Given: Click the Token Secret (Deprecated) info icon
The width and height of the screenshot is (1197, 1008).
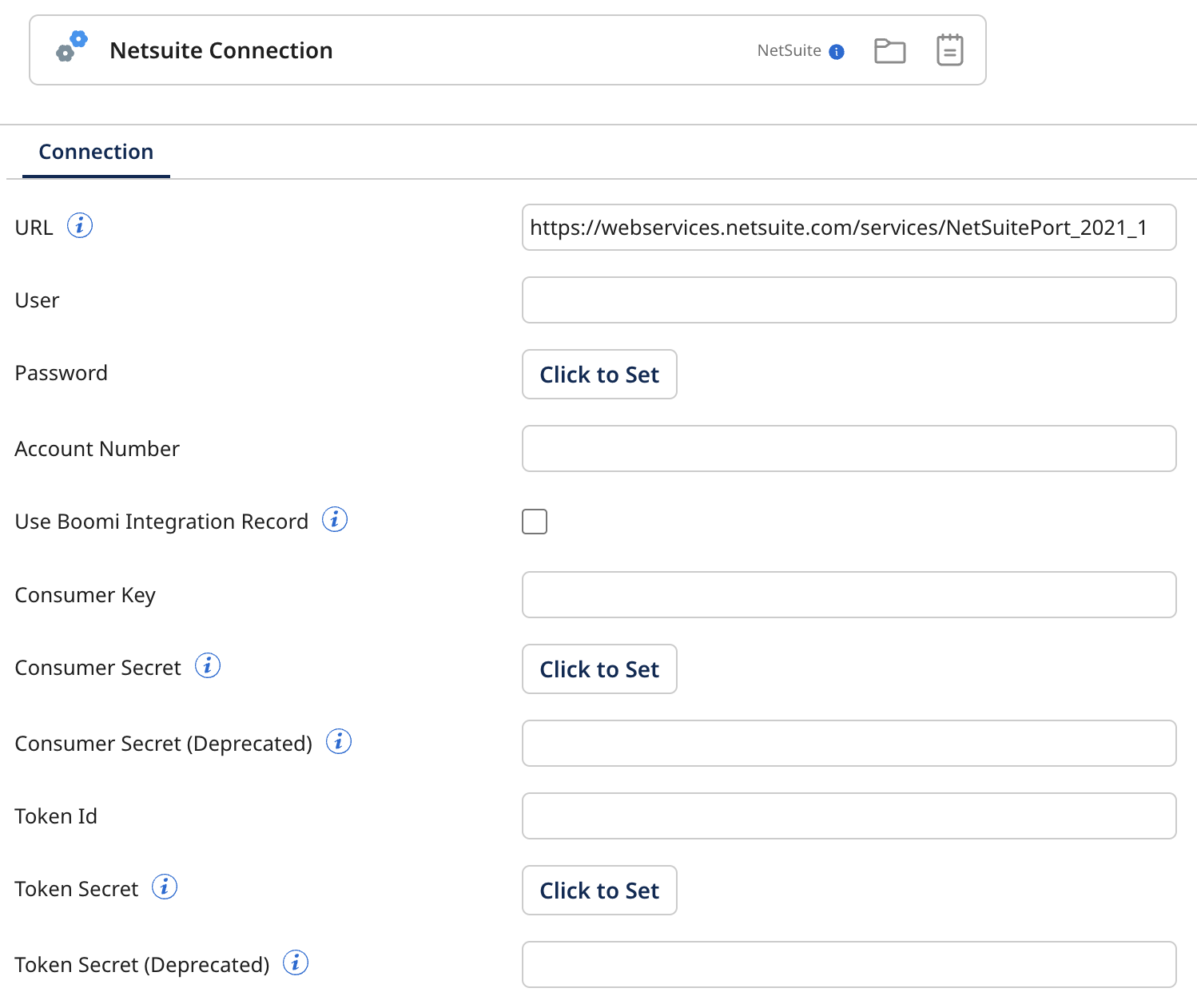Looking at the screenshot, I should pyautogui.click(x=295, y=962).
